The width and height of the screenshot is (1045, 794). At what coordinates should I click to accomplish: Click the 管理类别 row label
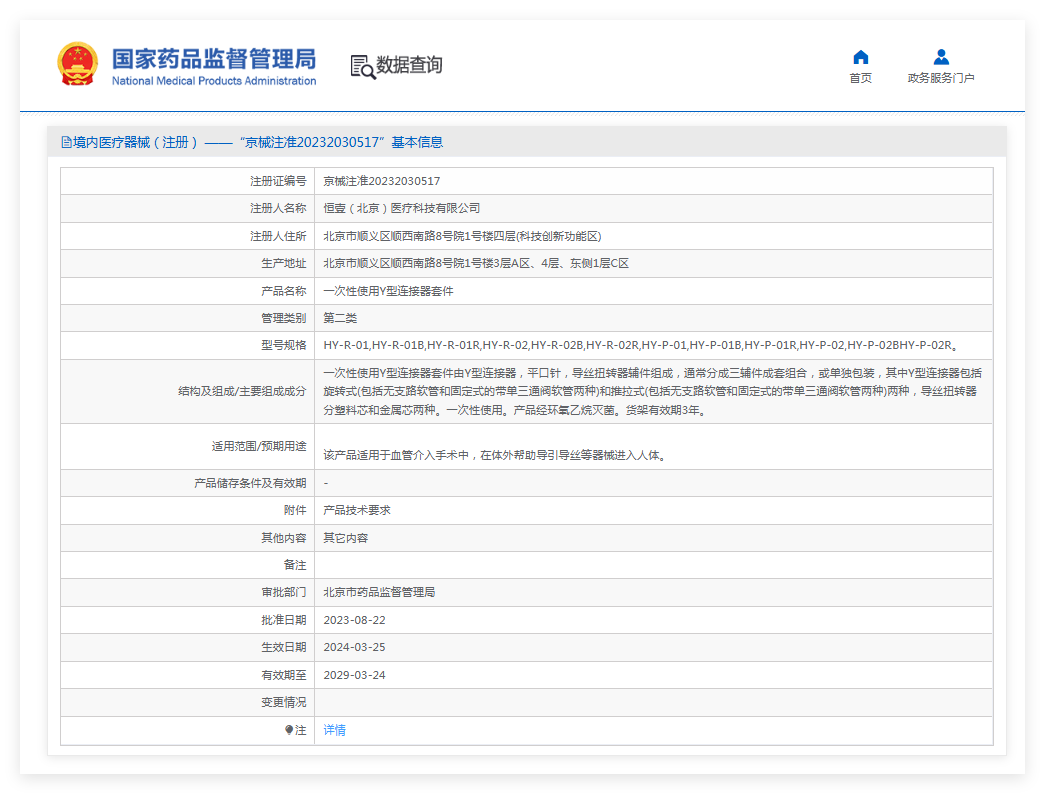pos(284,318)
